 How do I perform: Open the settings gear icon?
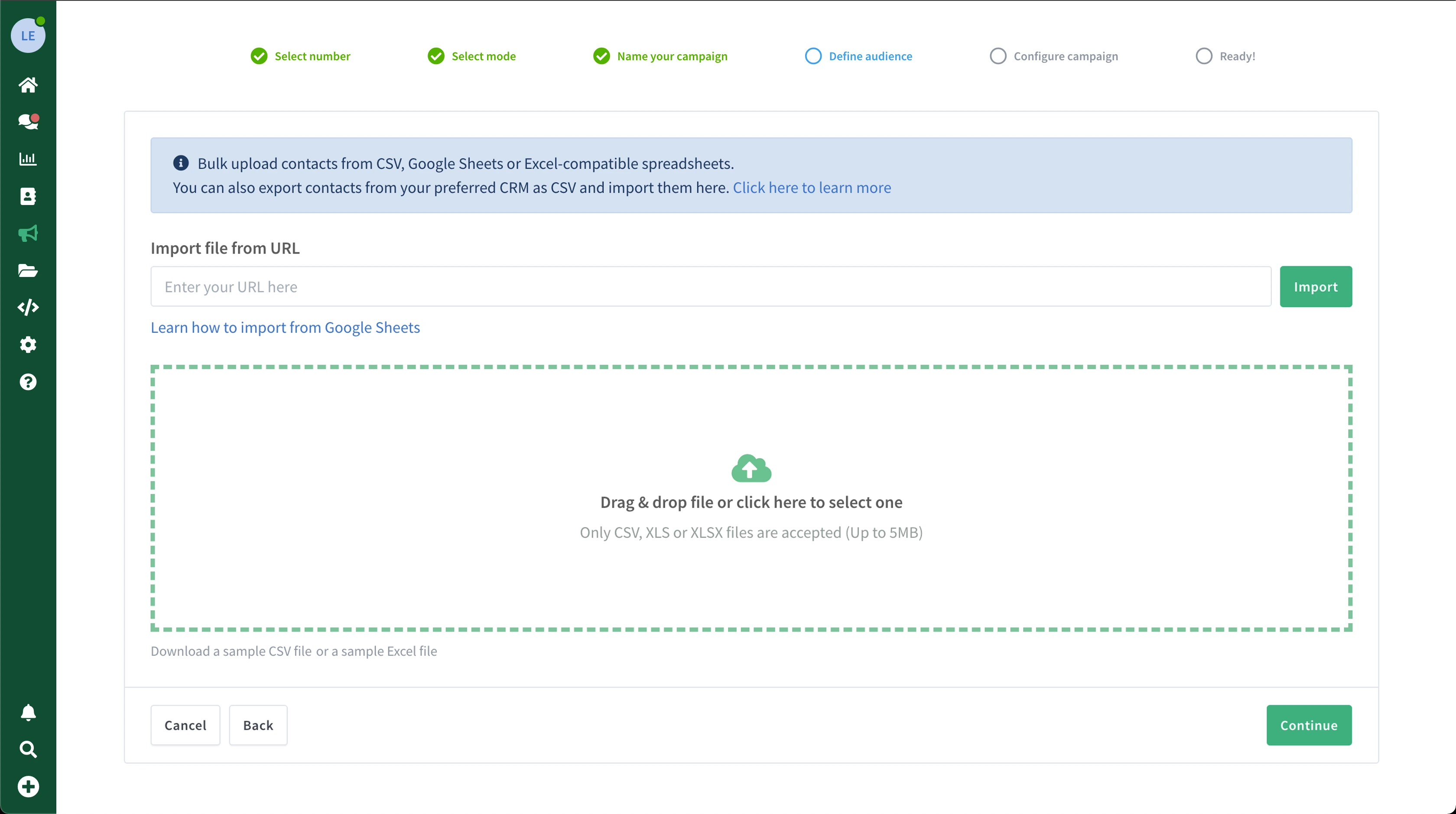click(x=28, y=345)
